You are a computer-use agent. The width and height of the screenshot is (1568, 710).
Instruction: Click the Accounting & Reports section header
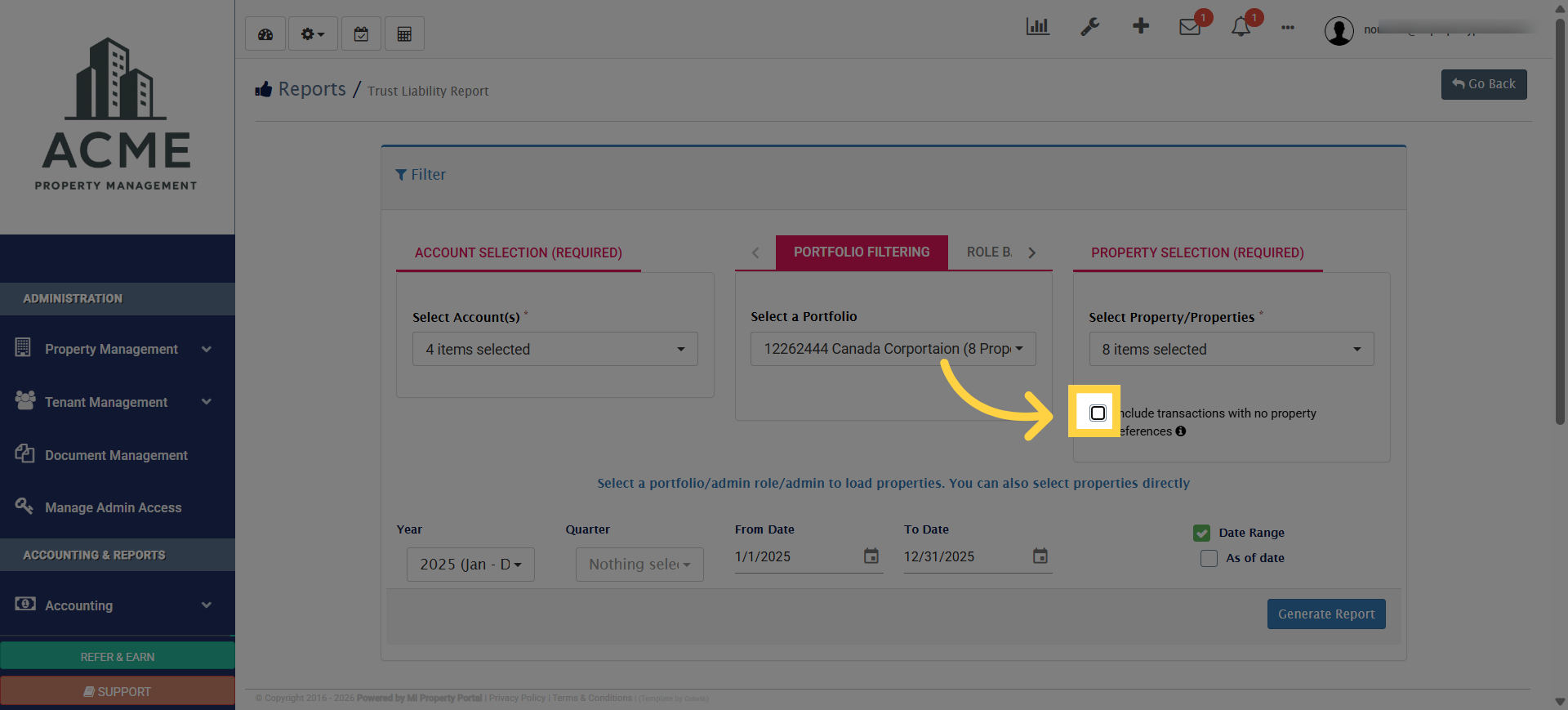(x=118, y=555)
